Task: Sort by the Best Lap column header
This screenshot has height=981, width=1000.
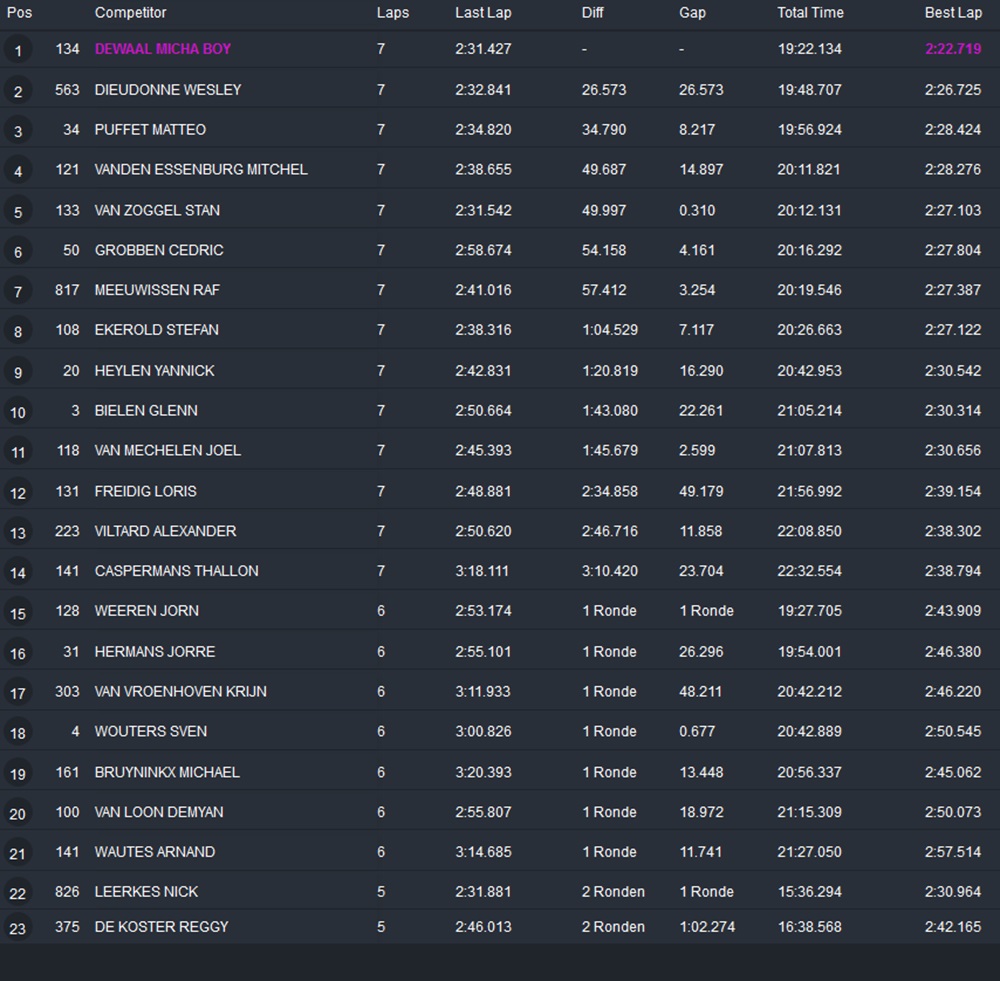Action: click(952, 13)
